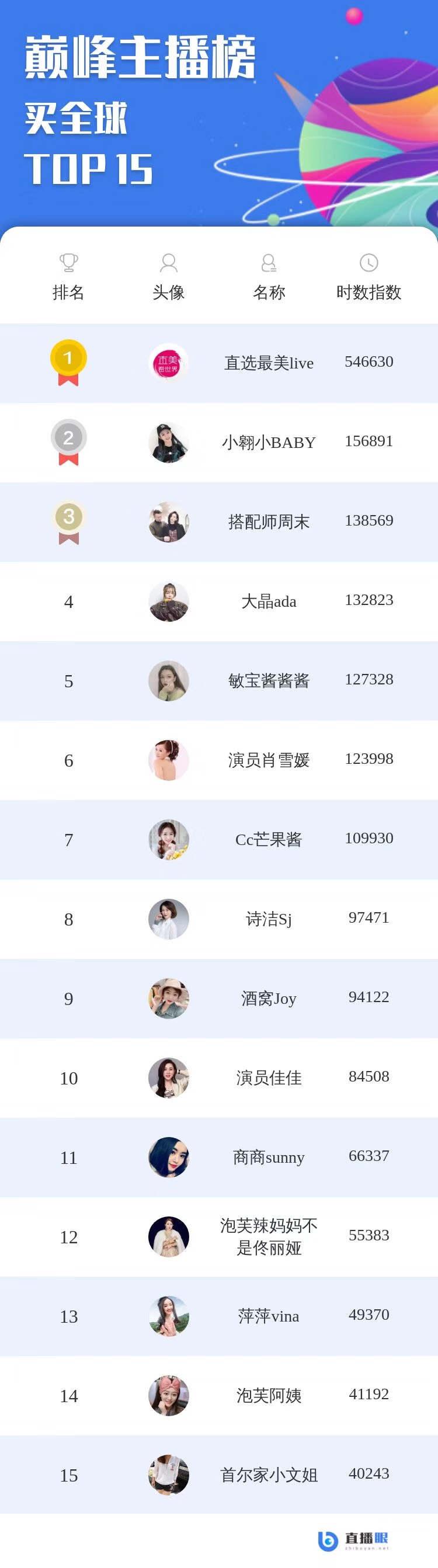
Task: Click the 泡芙辣妈妈不是佟丽娅 name
Action: [x=269, y=1236]
